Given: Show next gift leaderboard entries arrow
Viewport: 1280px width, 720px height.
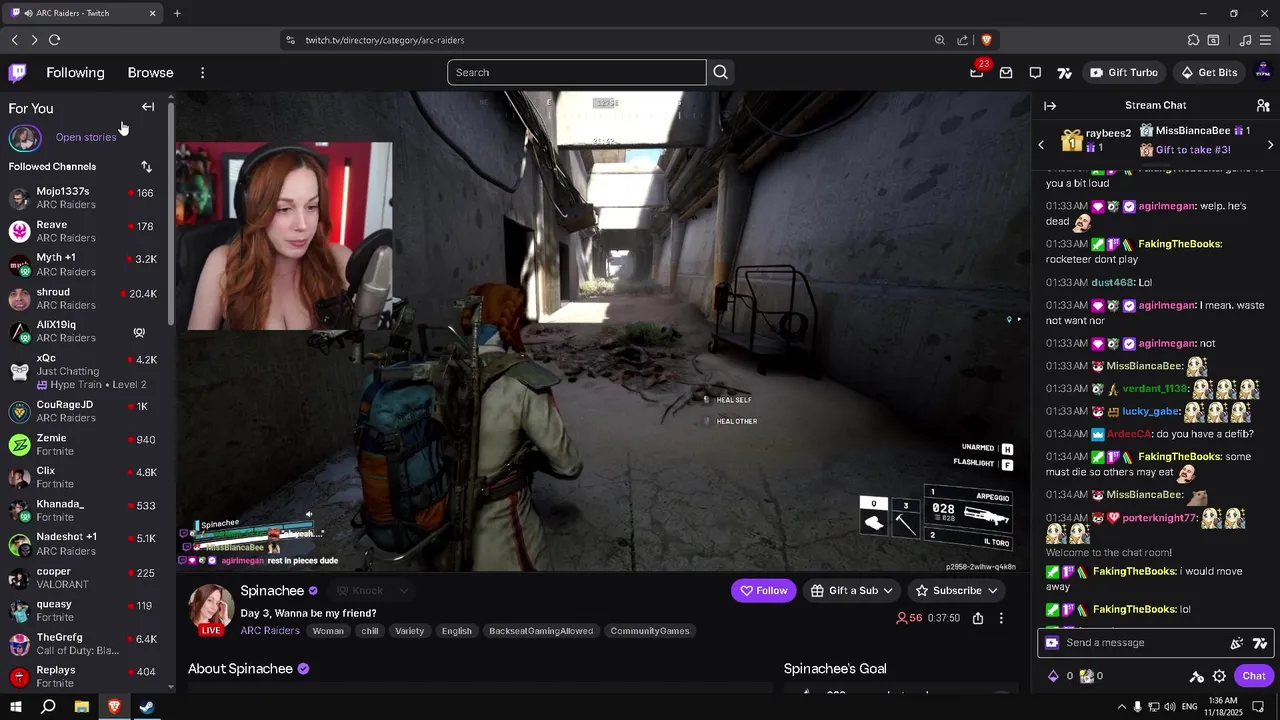Looking at the screenshot, I should pos(1270,145).
